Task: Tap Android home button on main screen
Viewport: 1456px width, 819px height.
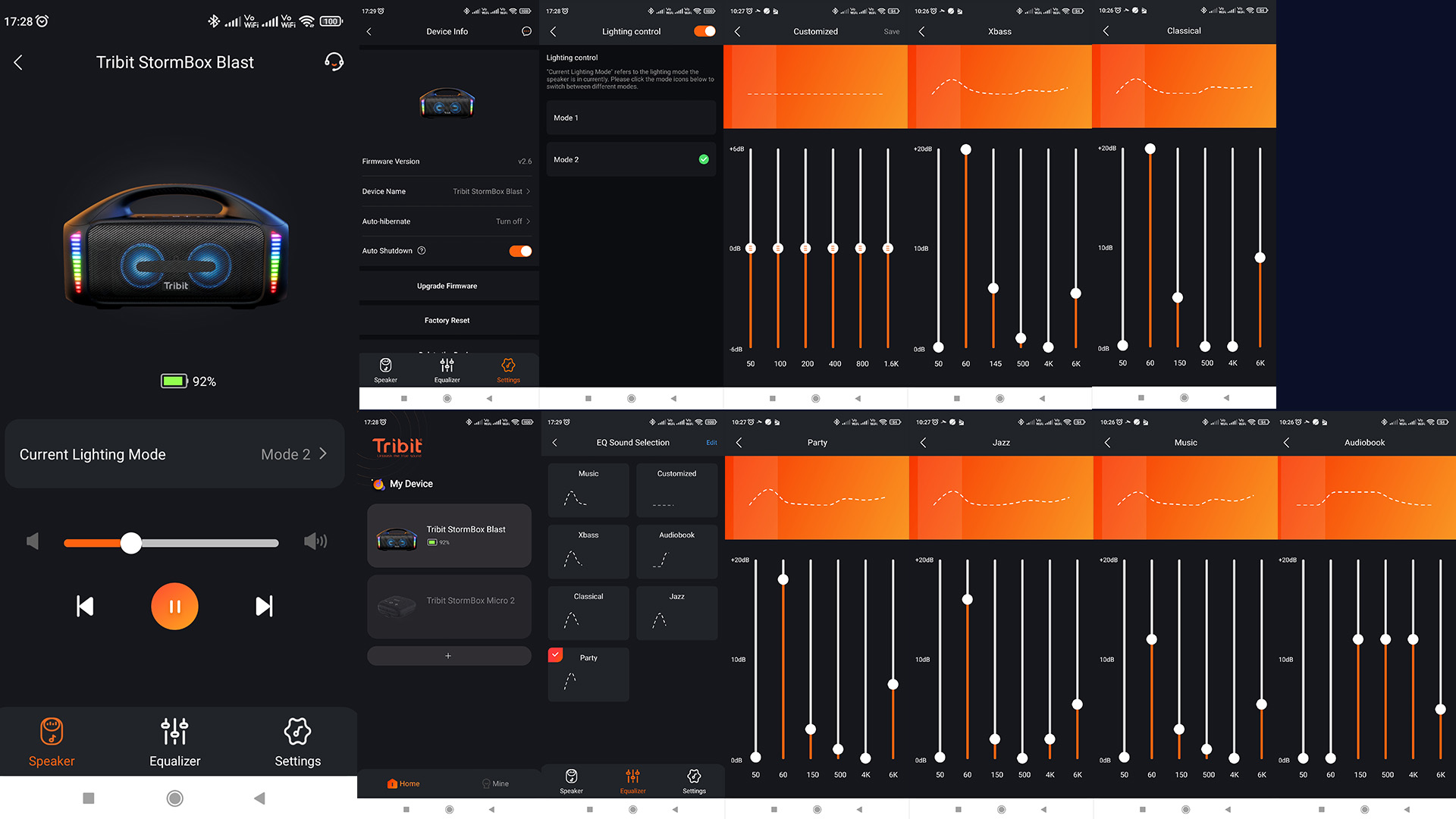Action: point(174,798)
